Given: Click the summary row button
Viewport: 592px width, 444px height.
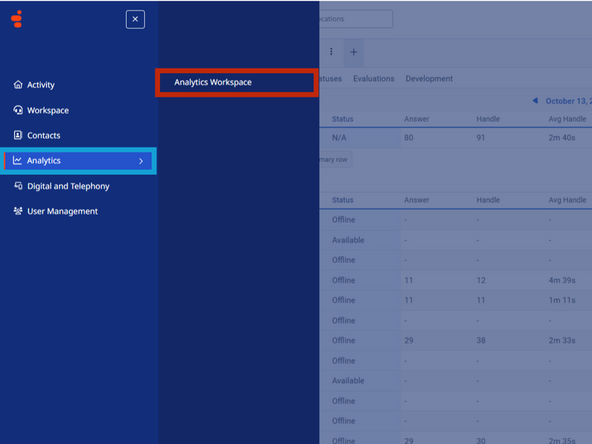Looking at the screenshot, I should pos(336,159).
